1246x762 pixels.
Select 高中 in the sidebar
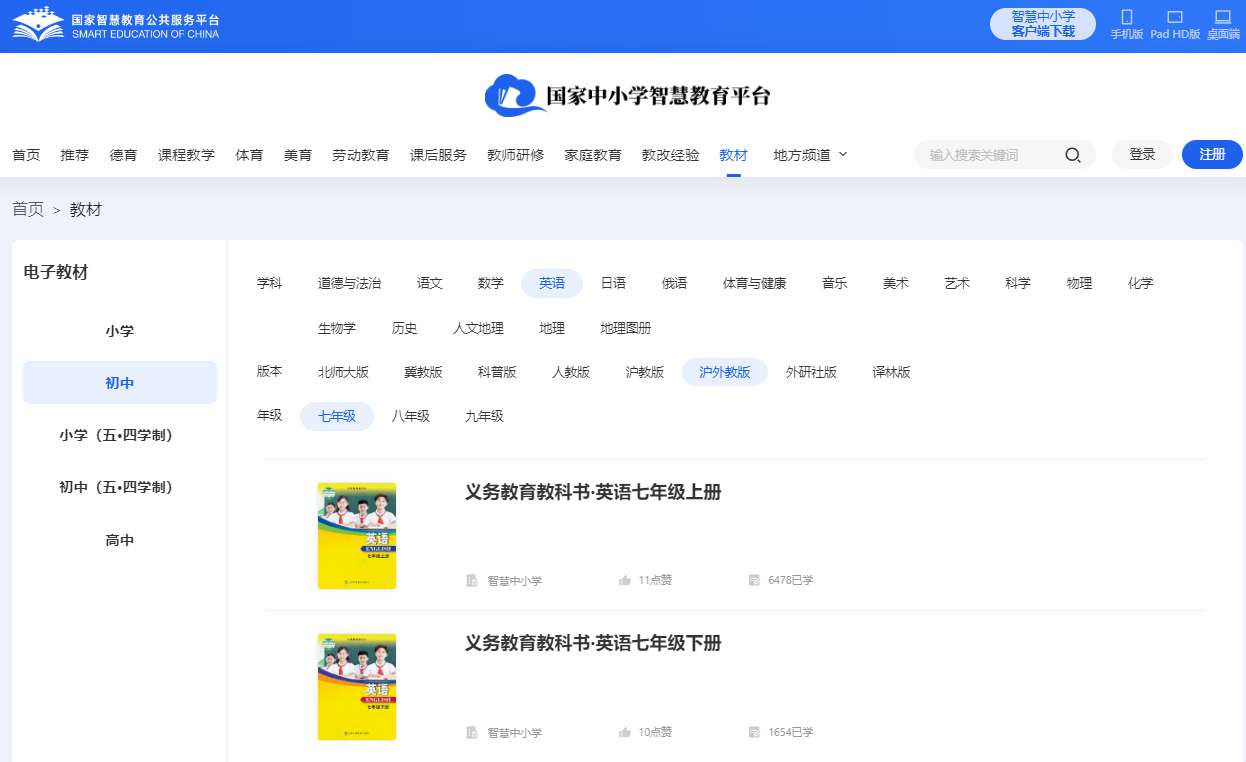click(120, 540)
